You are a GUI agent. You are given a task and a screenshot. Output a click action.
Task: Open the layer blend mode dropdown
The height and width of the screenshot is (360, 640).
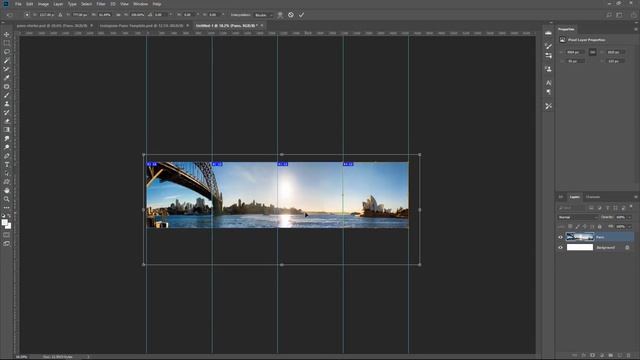tap(578, 217)
